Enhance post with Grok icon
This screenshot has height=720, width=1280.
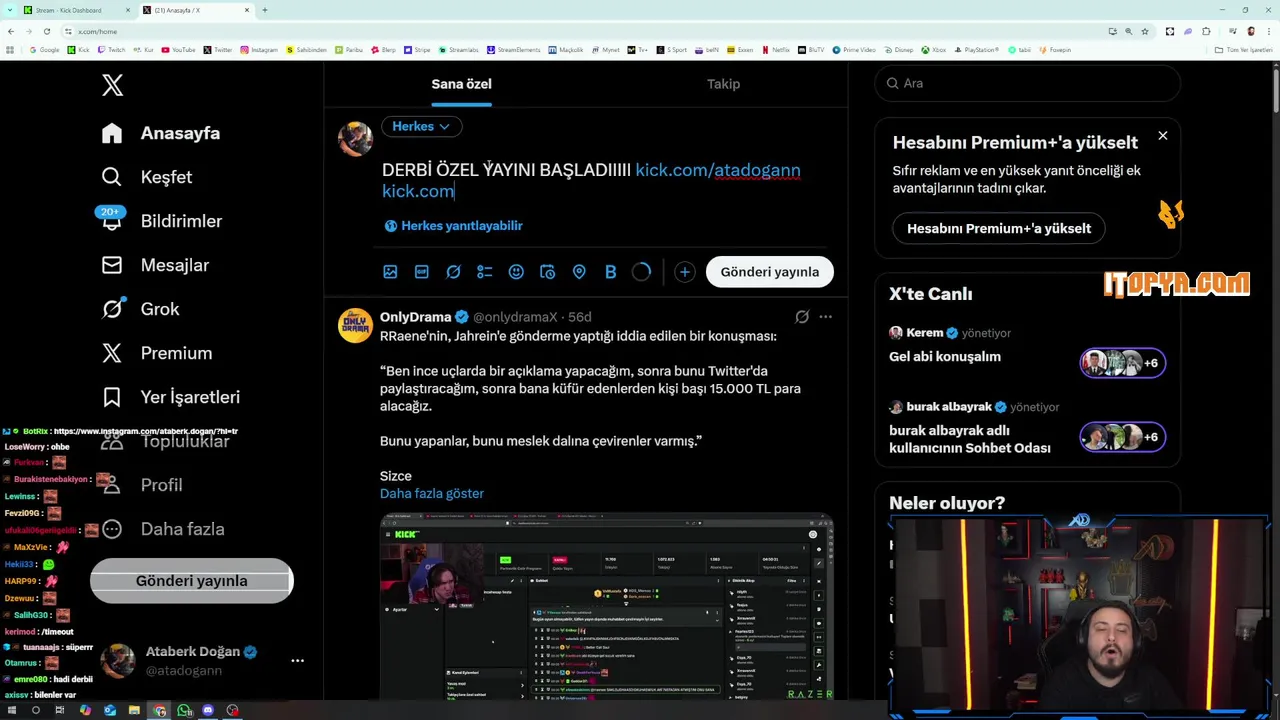click(453, 272)
